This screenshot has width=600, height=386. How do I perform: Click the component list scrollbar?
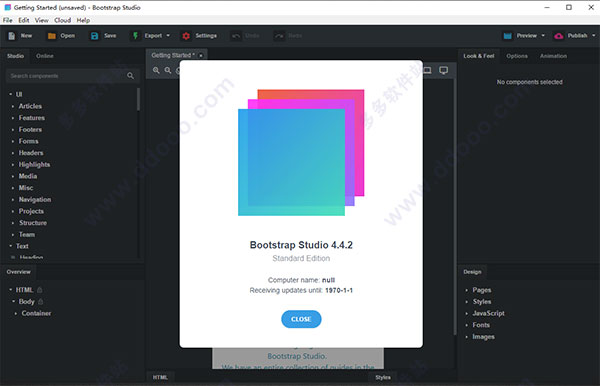(x=138, y=99)
